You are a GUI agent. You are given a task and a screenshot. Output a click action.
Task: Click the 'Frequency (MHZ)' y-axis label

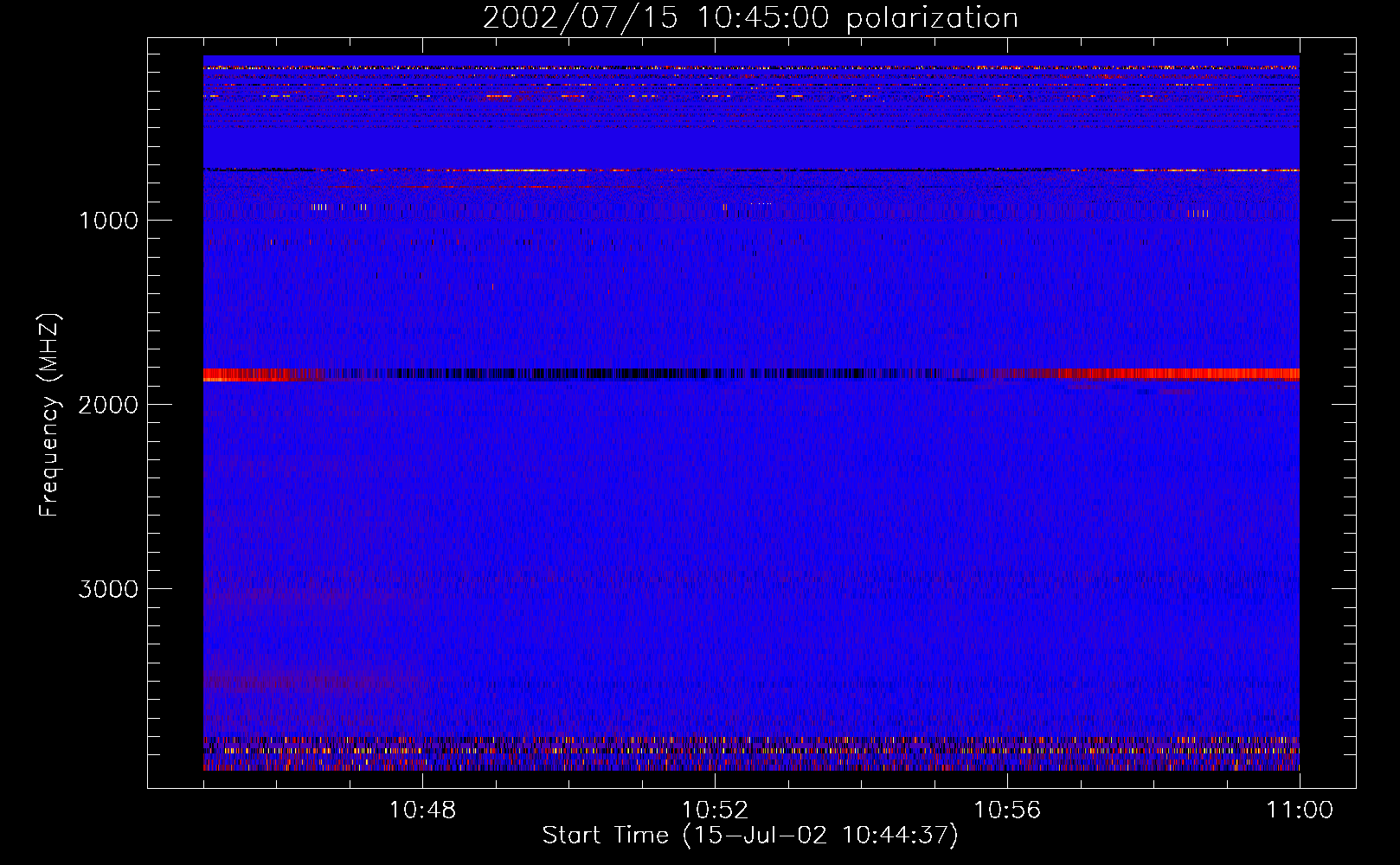click(x=49, y=415)
